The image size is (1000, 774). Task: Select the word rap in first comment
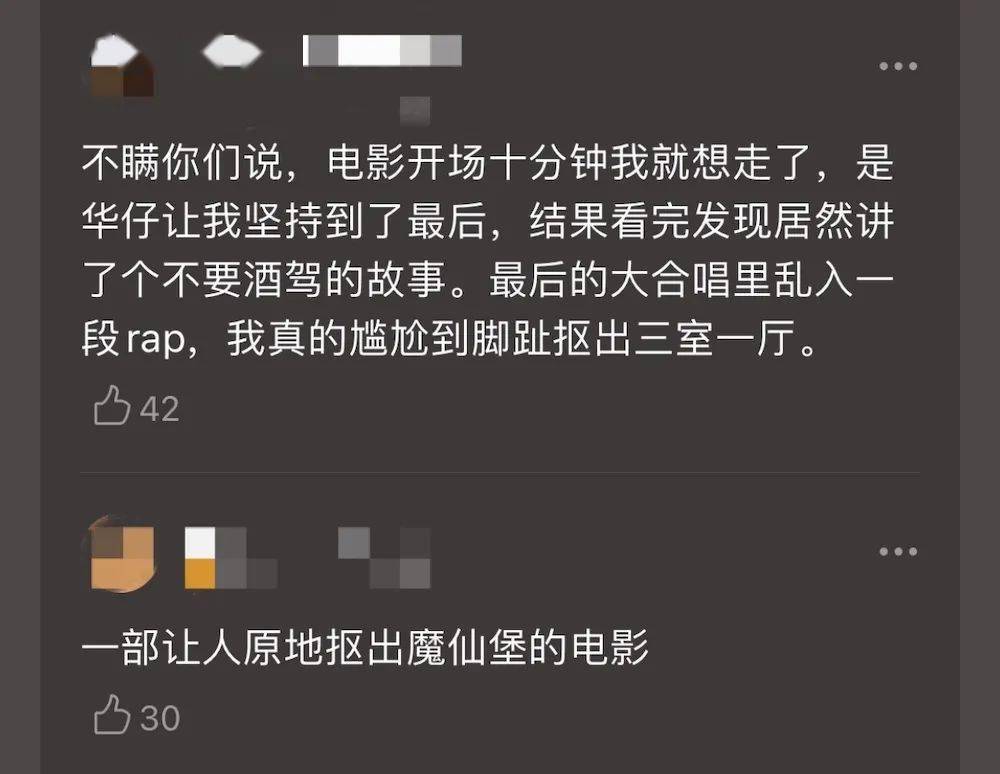[155, 340]
